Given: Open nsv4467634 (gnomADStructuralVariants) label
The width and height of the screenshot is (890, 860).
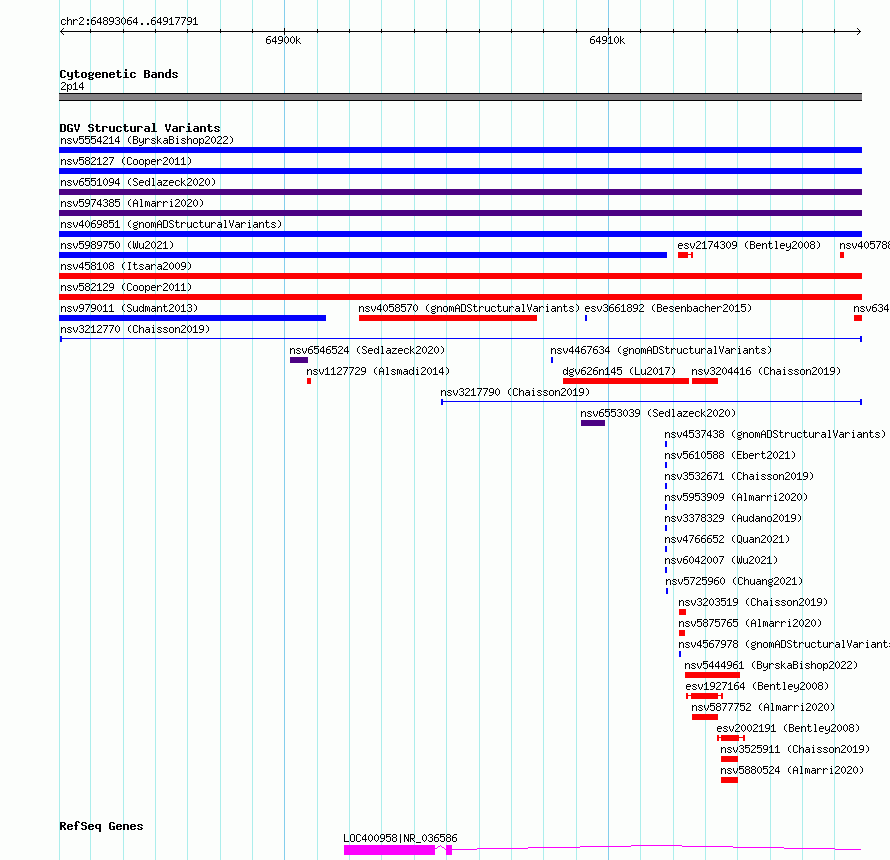Looking at the screenshot, I should tap(661, 350).
